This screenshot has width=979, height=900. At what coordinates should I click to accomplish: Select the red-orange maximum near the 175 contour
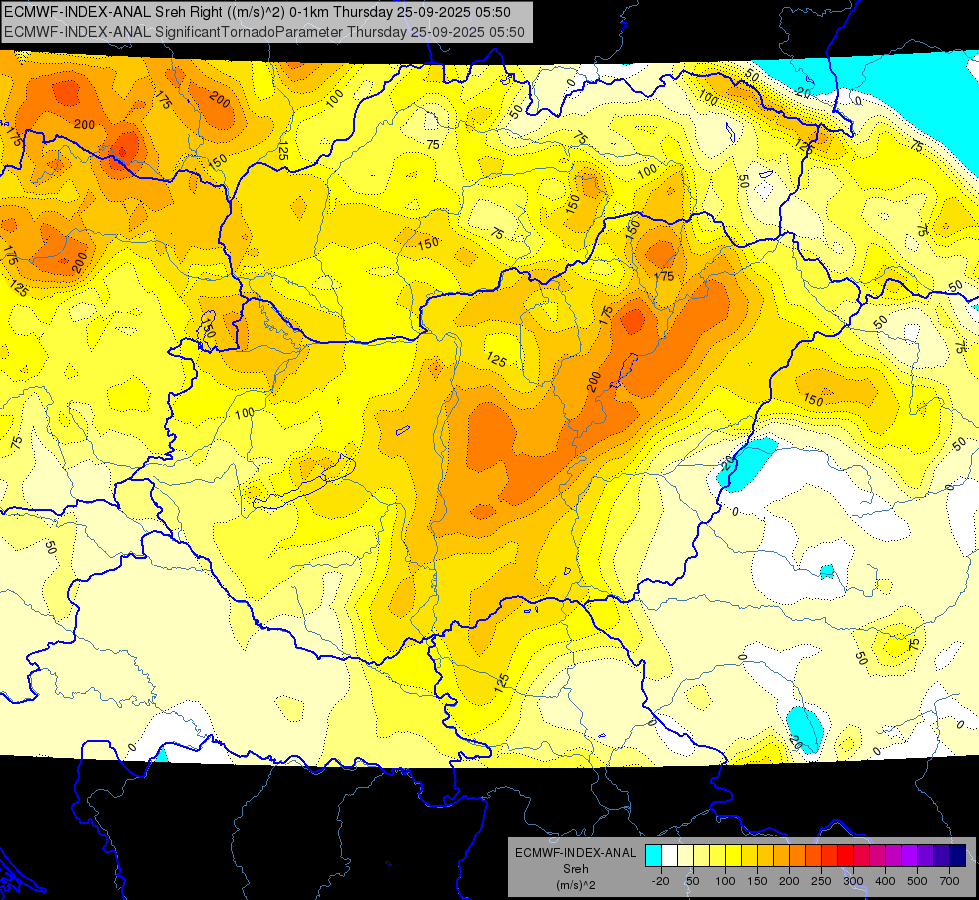point(633,320)
